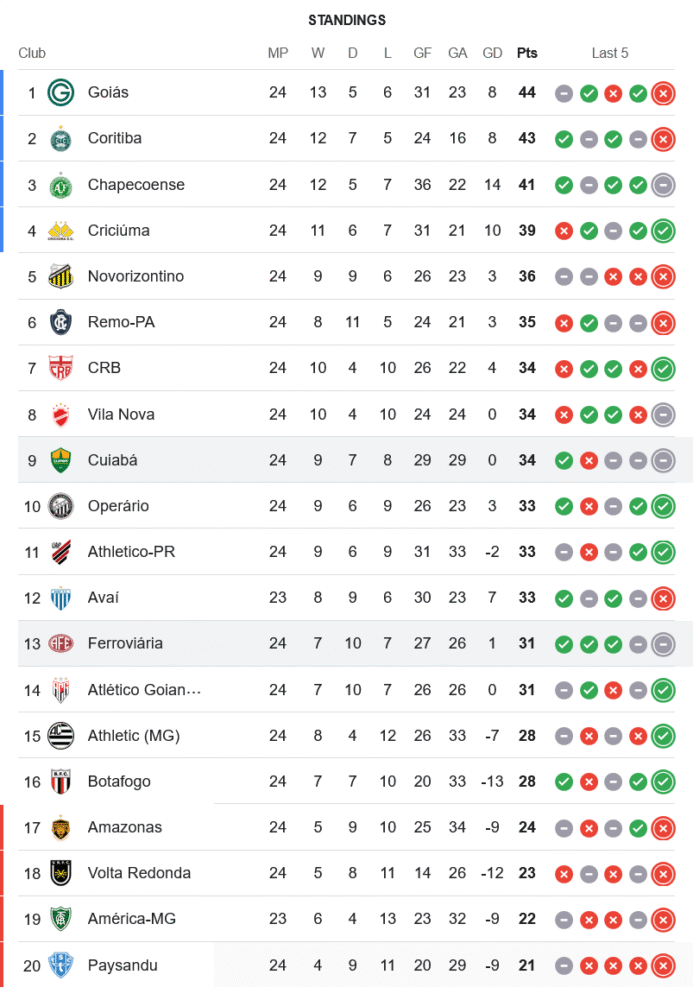Click Chapecoense's latest draw result indicator
693x1000 pixels.
[x=662, y=185]
